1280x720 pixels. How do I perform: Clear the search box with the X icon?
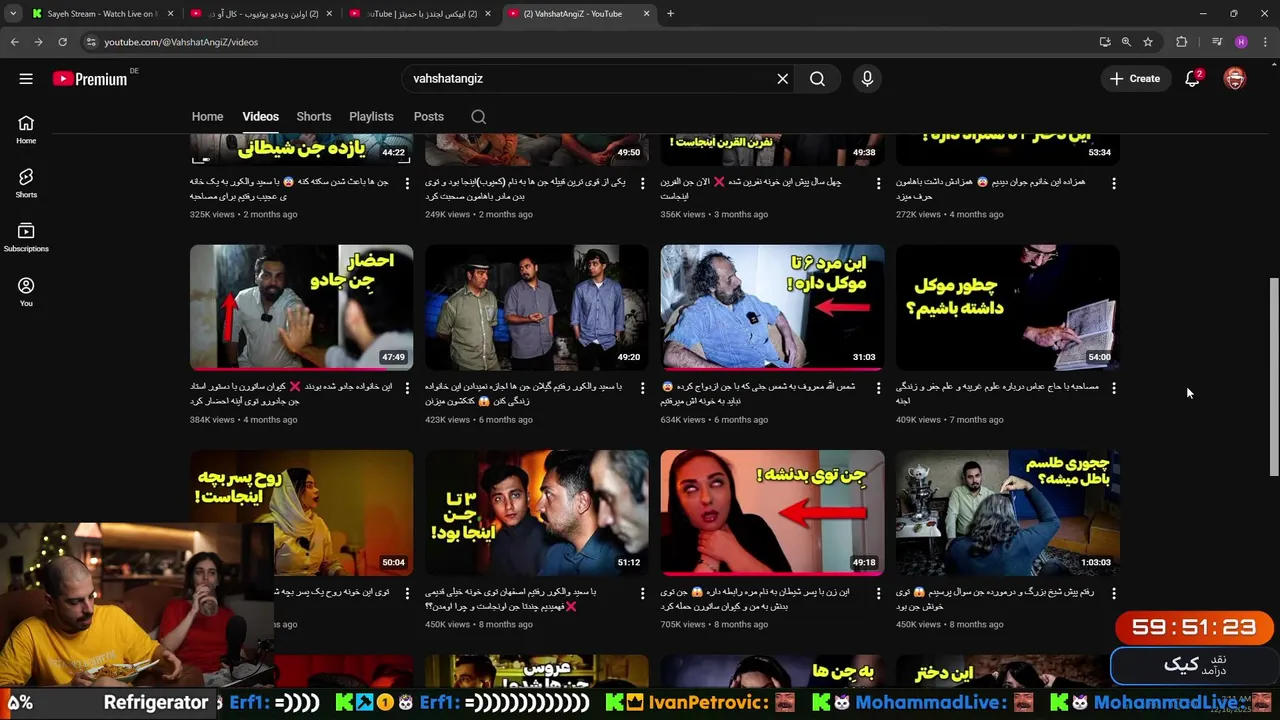point(783,79)
